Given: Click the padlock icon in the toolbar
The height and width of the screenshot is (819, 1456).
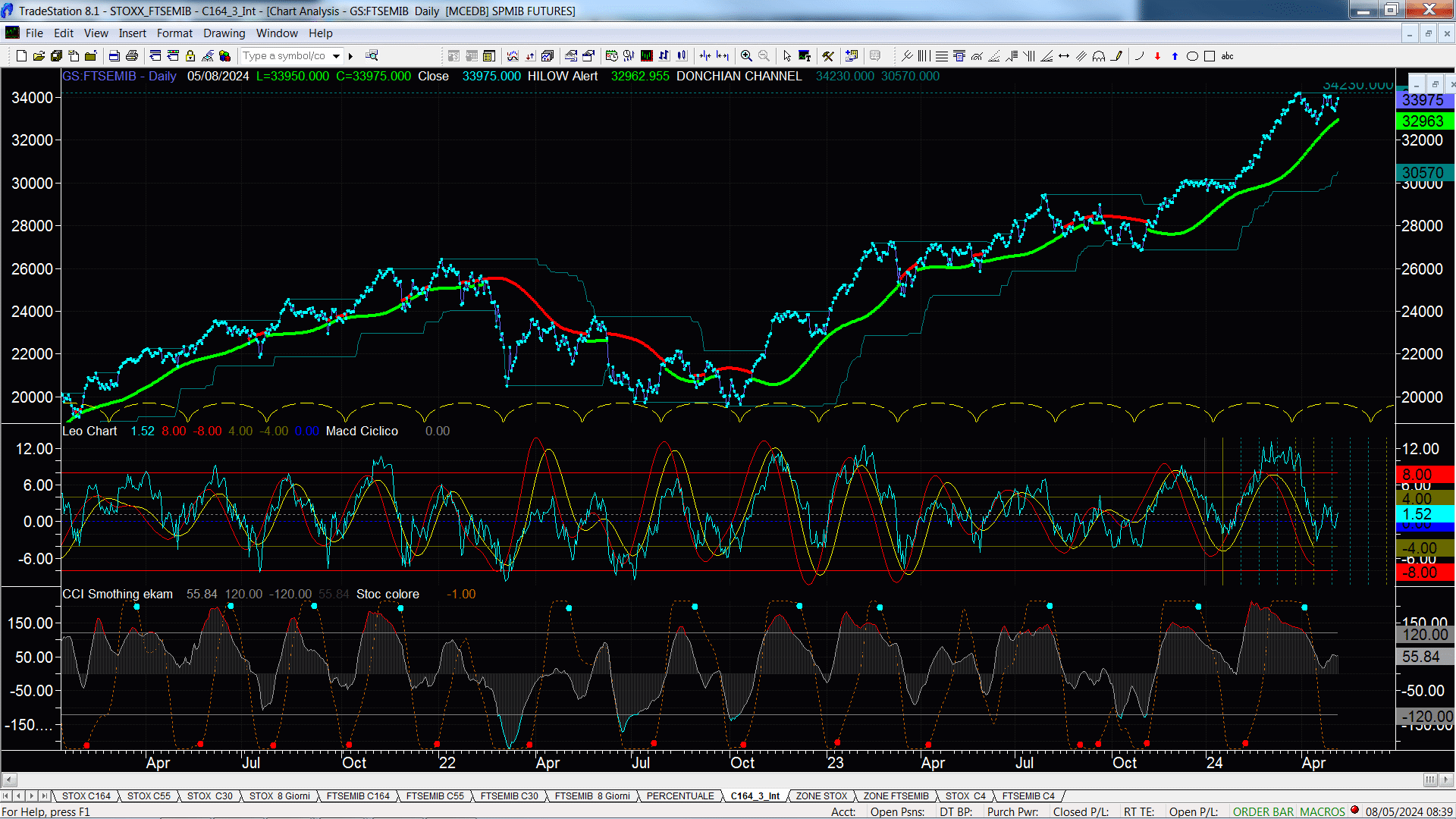Looking at the screenshot, I should 190,56.
